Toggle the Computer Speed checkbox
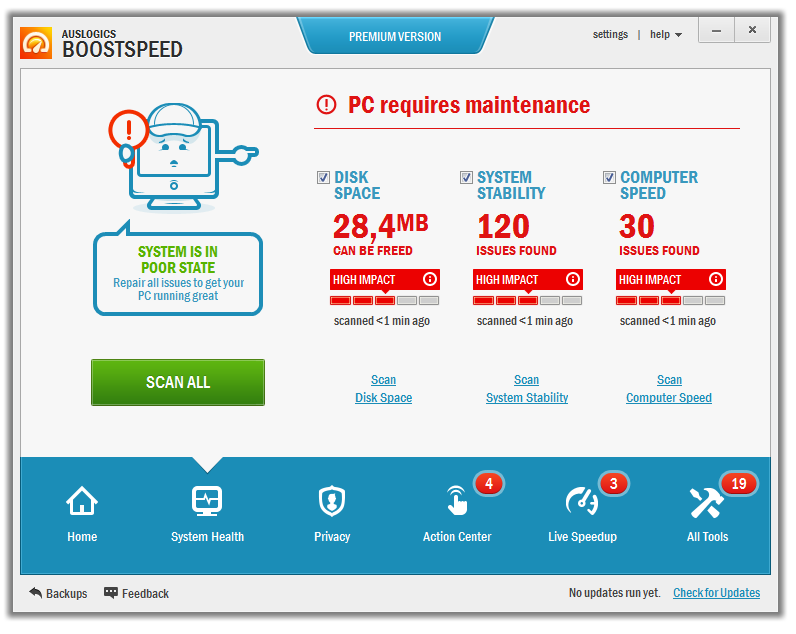 click(x=610, y=178)
